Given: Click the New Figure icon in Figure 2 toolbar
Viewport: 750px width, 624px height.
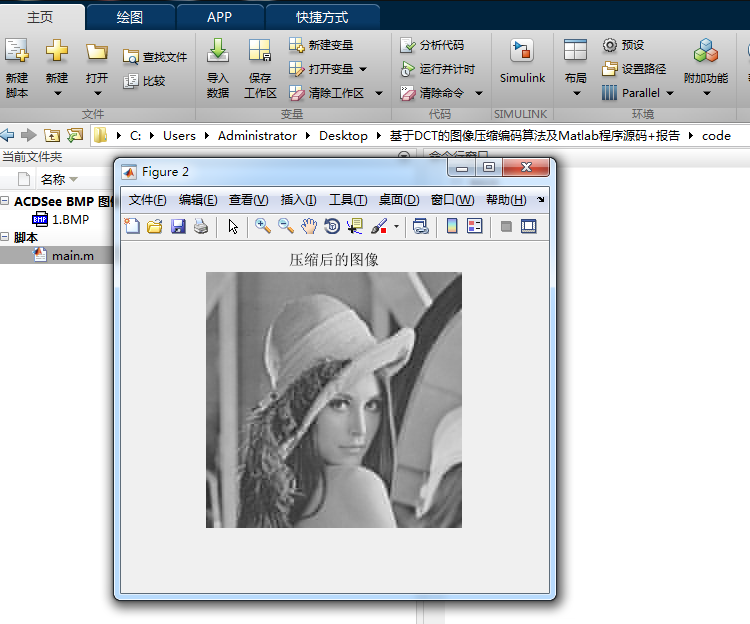Looking at the screenshot, I should click(132, 226).
